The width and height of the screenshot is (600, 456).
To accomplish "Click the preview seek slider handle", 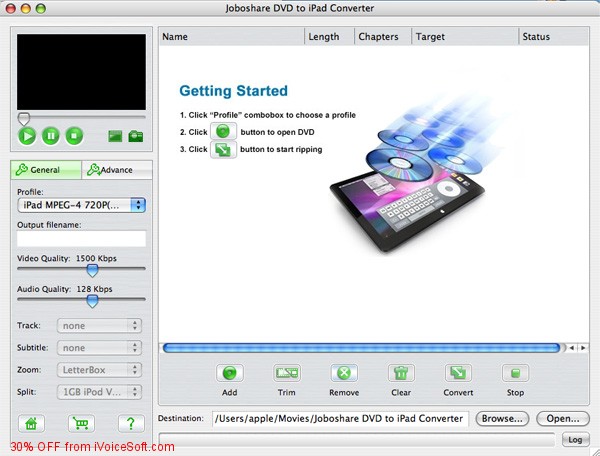I will [x=24, y=119].
